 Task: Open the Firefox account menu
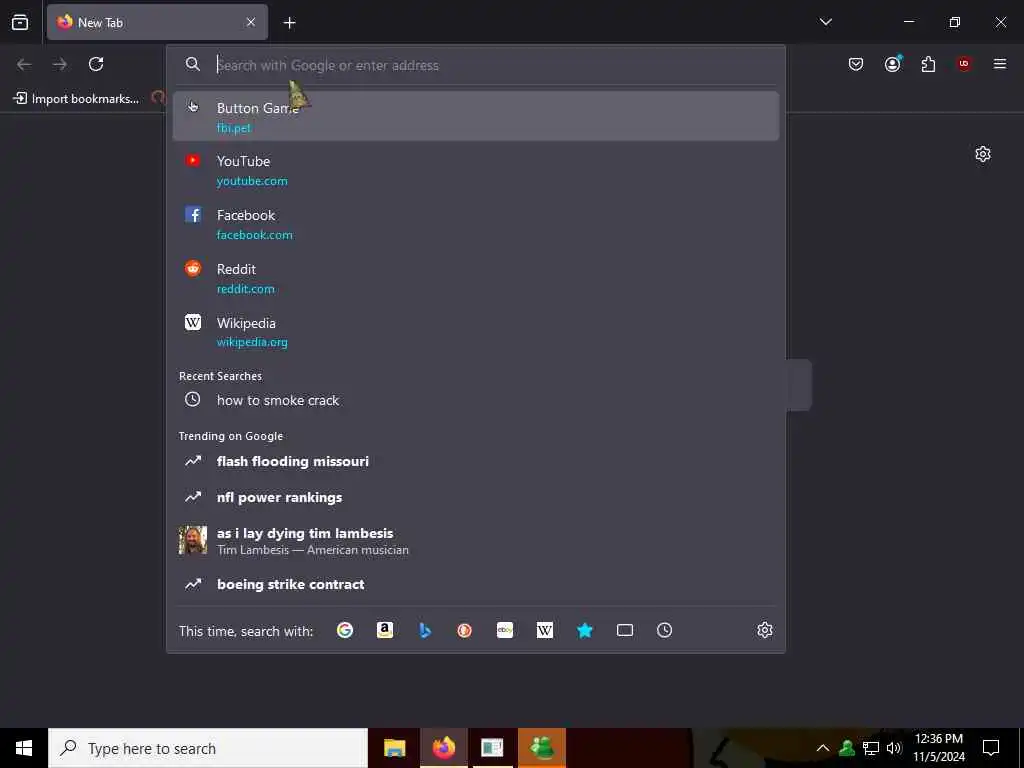892,64
